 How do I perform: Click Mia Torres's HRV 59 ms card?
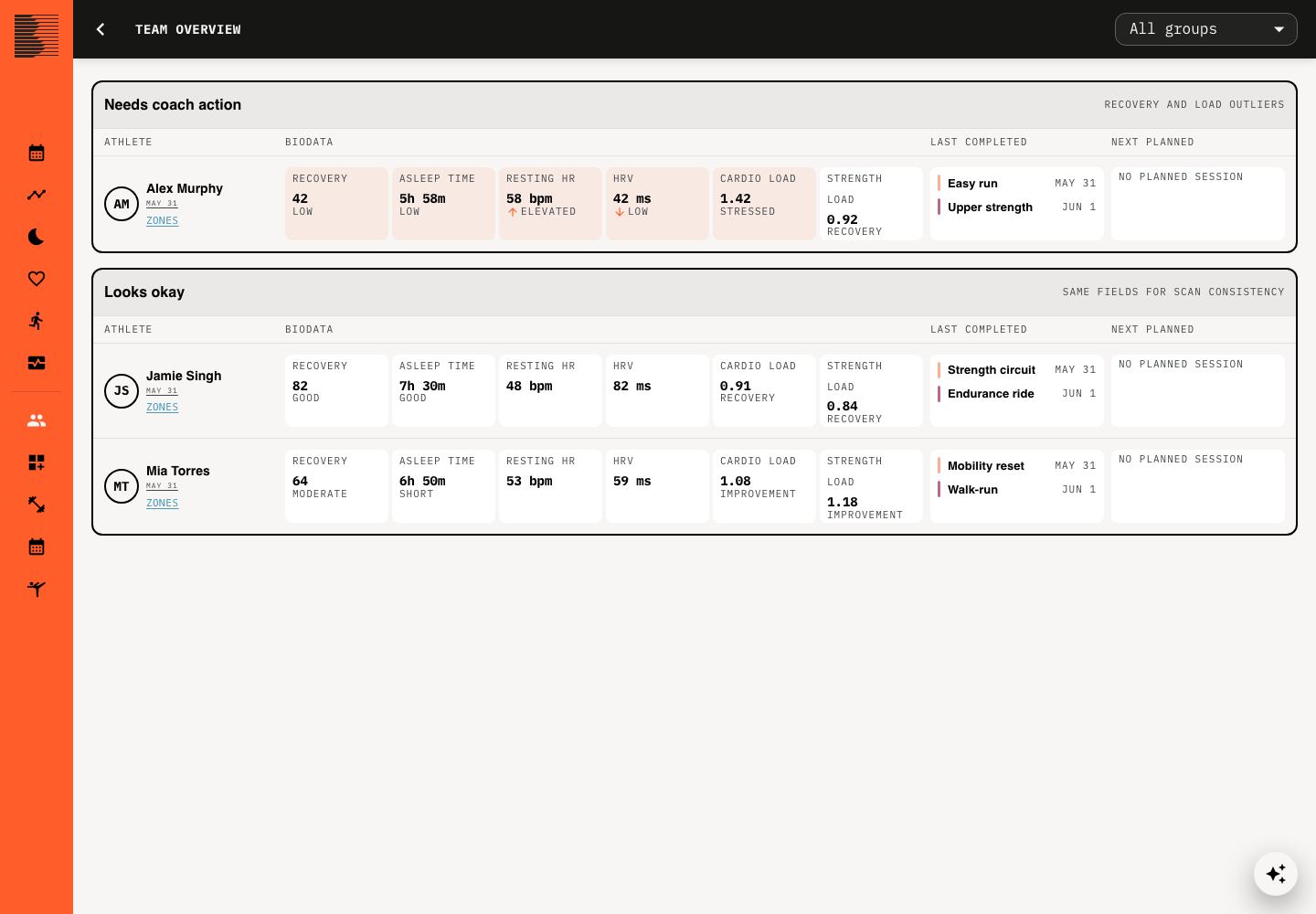tap(657, 486)
